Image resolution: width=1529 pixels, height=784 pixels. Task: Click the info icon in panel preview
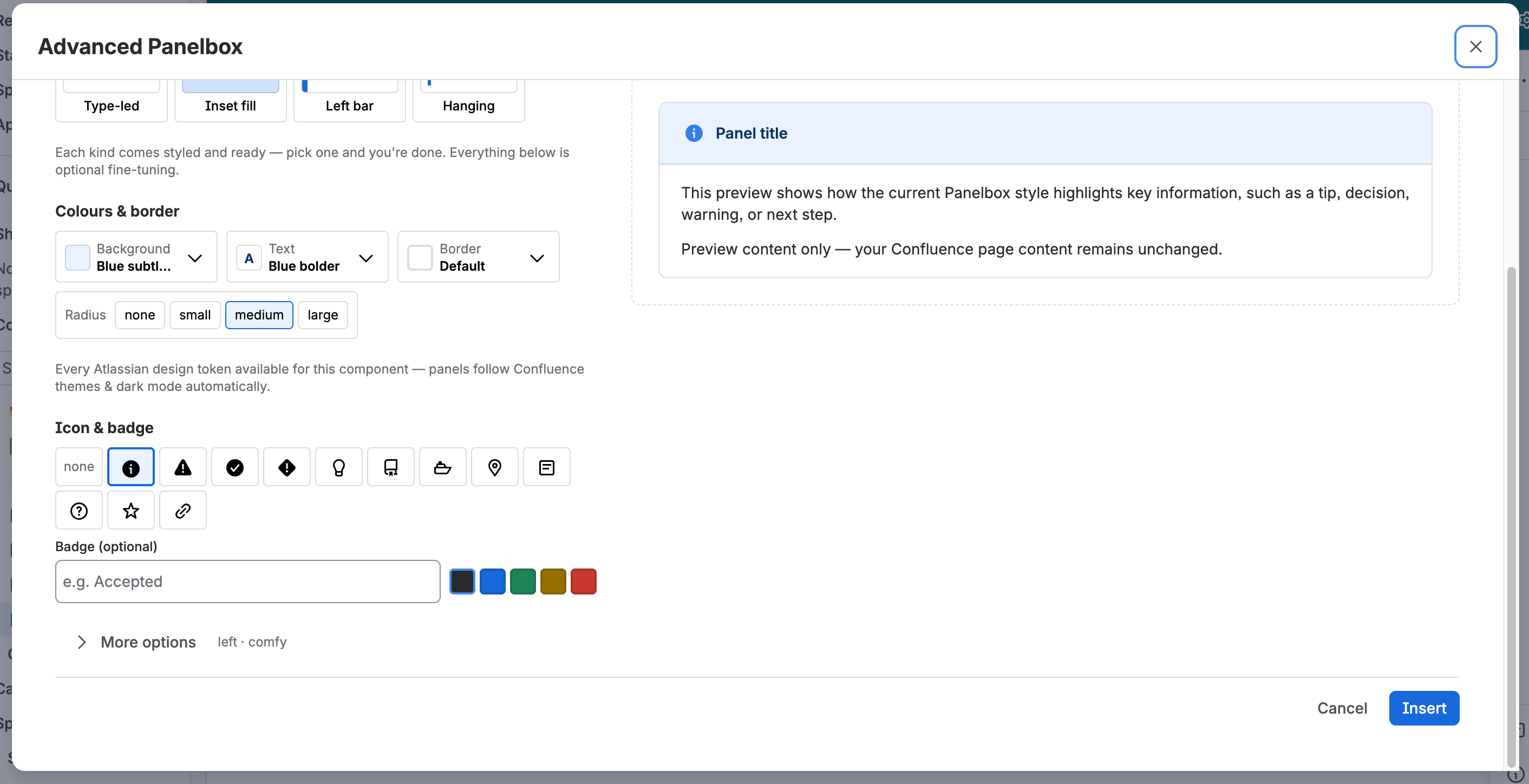pos(693,134)
